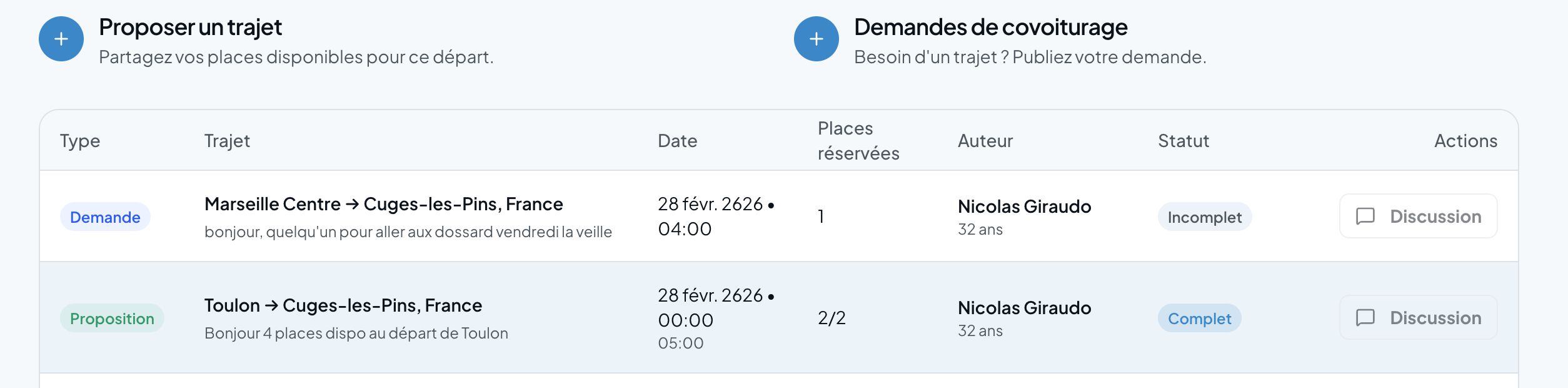Click the Marseille Centre to Cuges-les-Pins route
The width and height of the screenshot is (1568, 388).
point(383,204)
